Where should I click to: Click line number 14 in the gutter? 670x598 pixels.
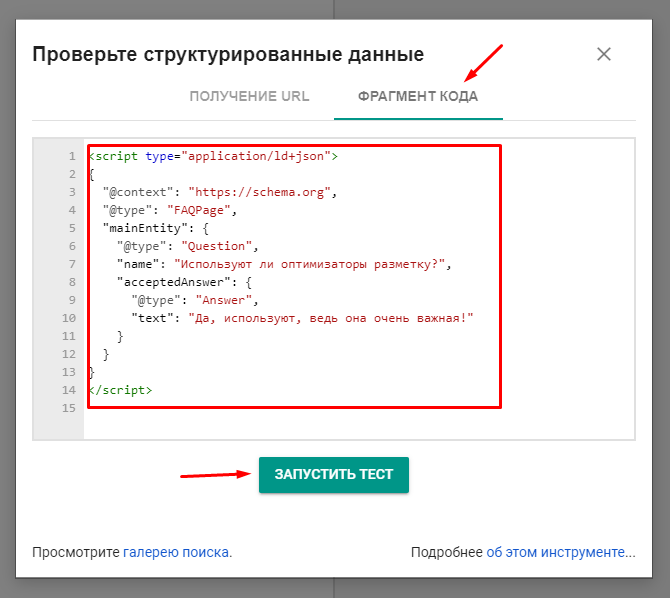tap(68, 390)
